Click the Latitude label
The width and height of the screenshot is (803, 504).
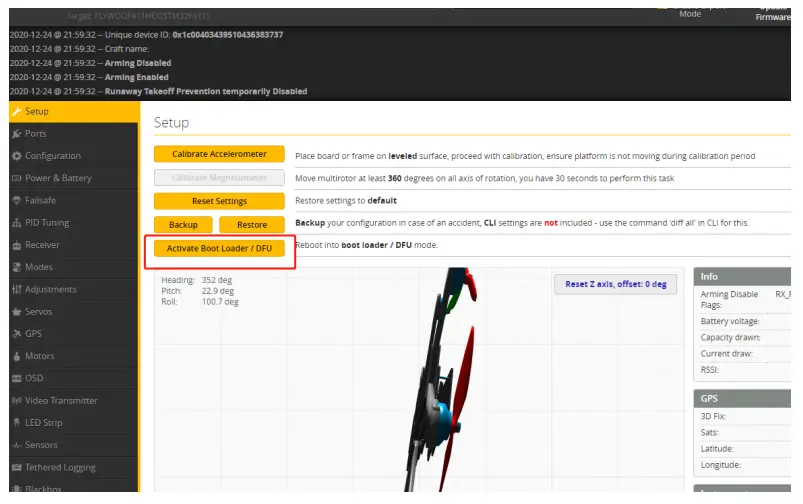coord(717,449)
